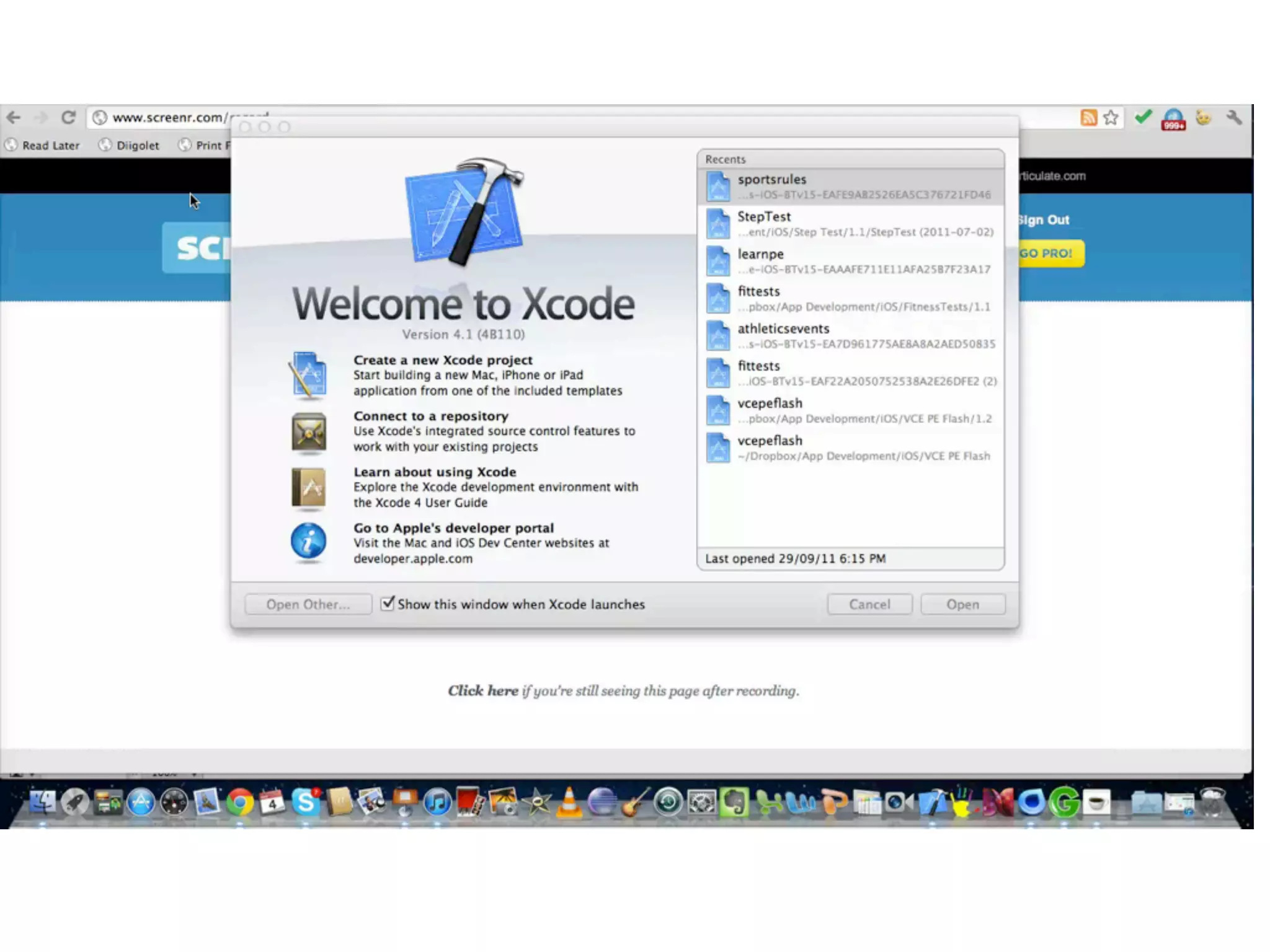Open VLC cone icon in Dock
This screenshot has width=1270, height=952.
tap(569, 802)
